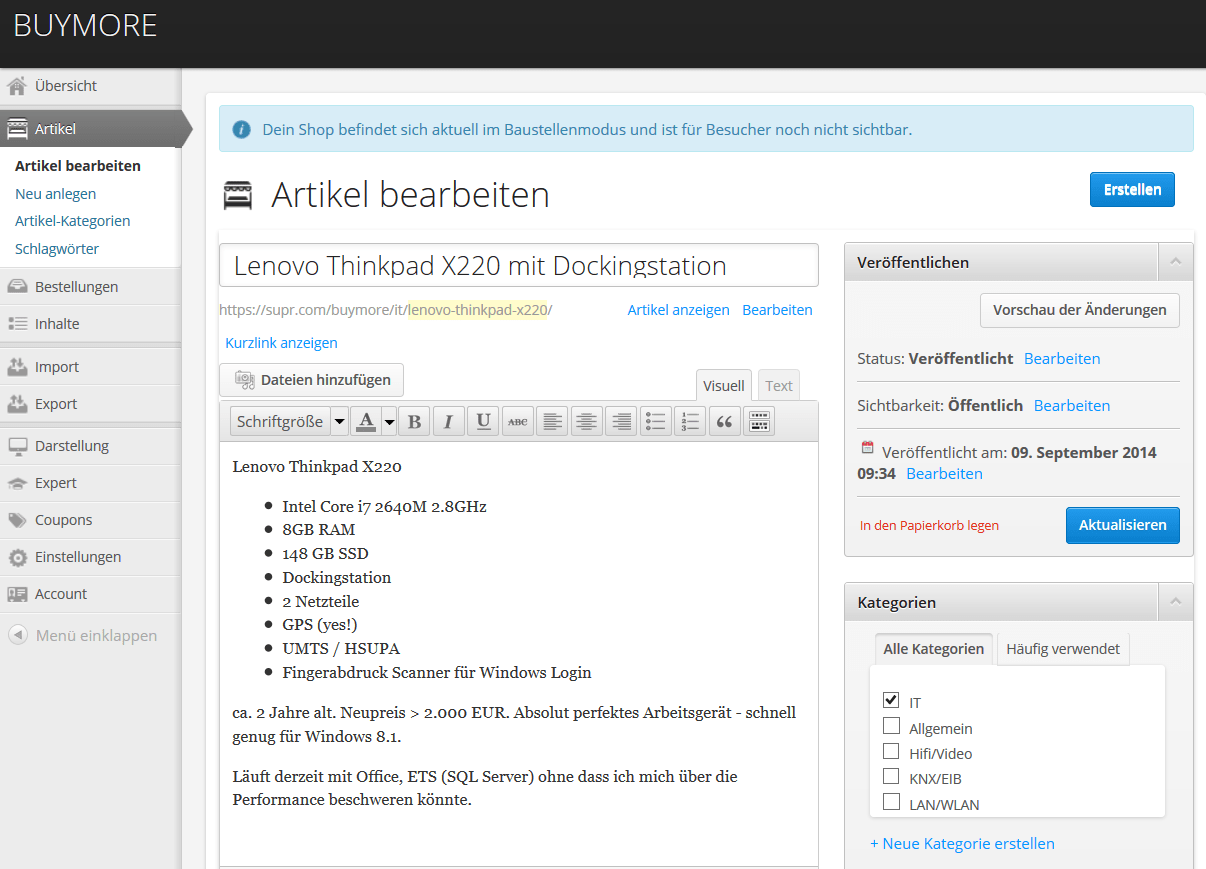
Task: Click Bearbeiten link next to permalink
Action: coord(777,310)
